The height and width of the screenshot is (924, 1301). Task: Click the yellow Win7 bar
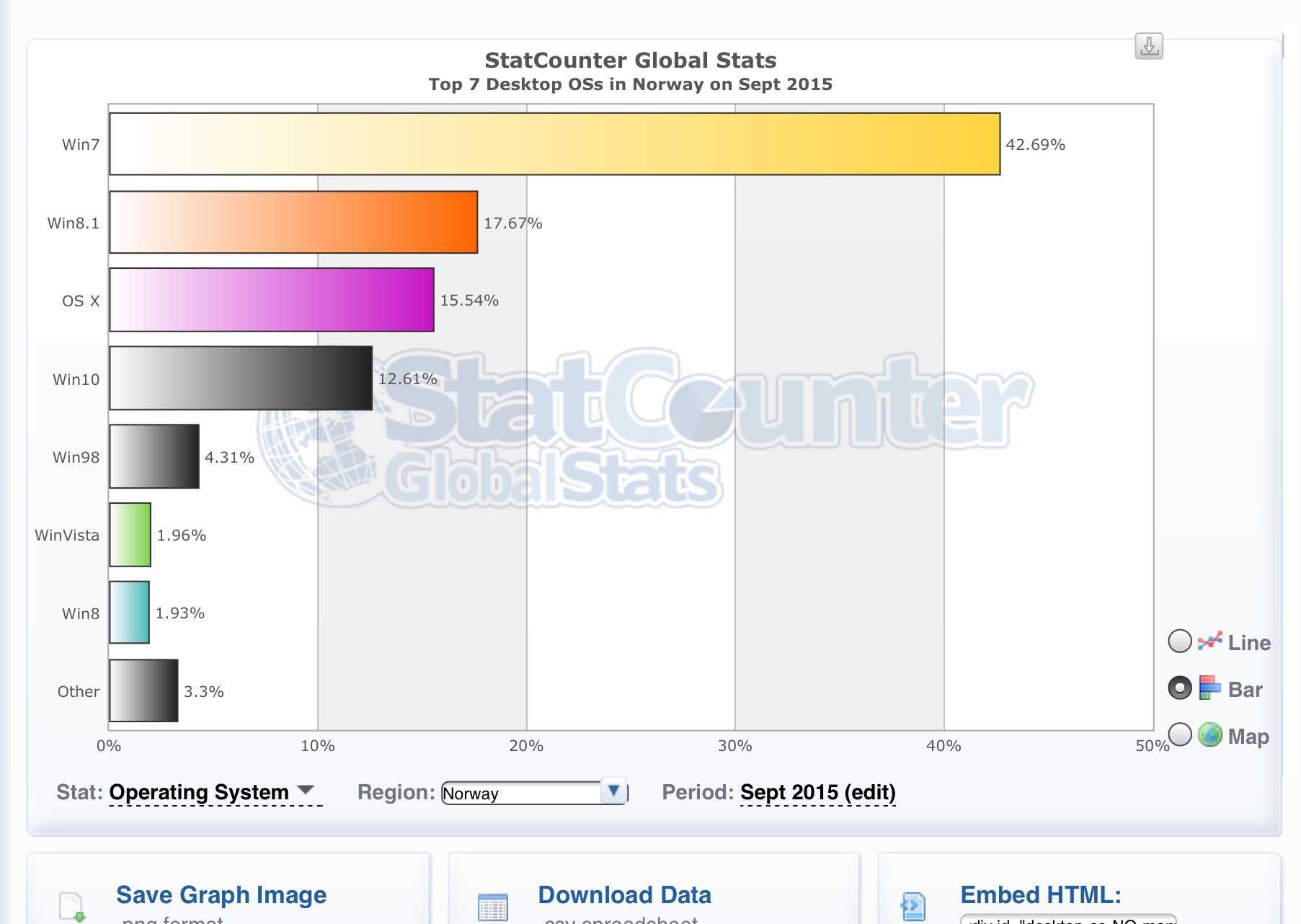[555, 144]
